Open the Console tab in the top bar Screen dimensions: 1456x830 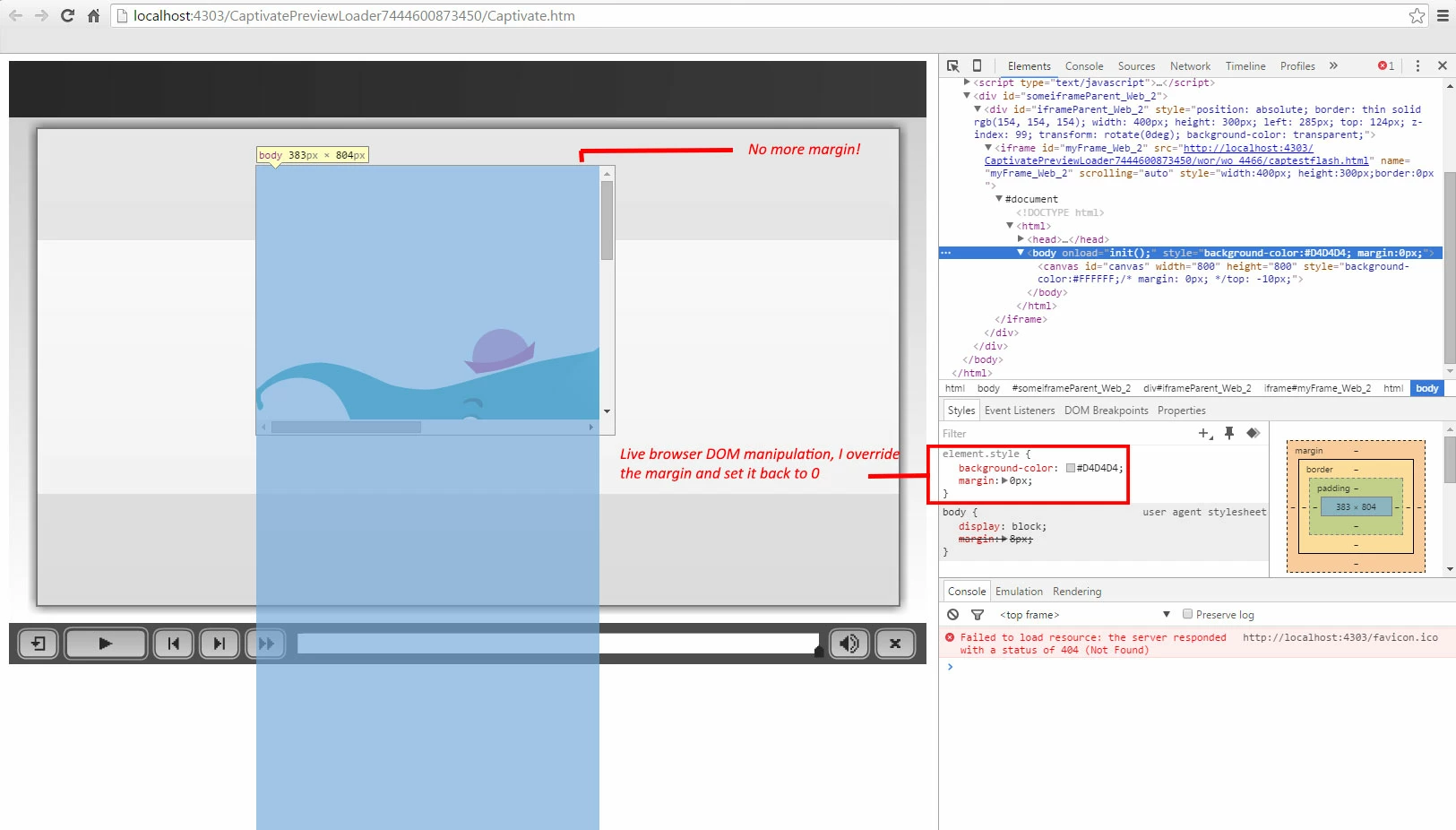tap(1084, 66)
